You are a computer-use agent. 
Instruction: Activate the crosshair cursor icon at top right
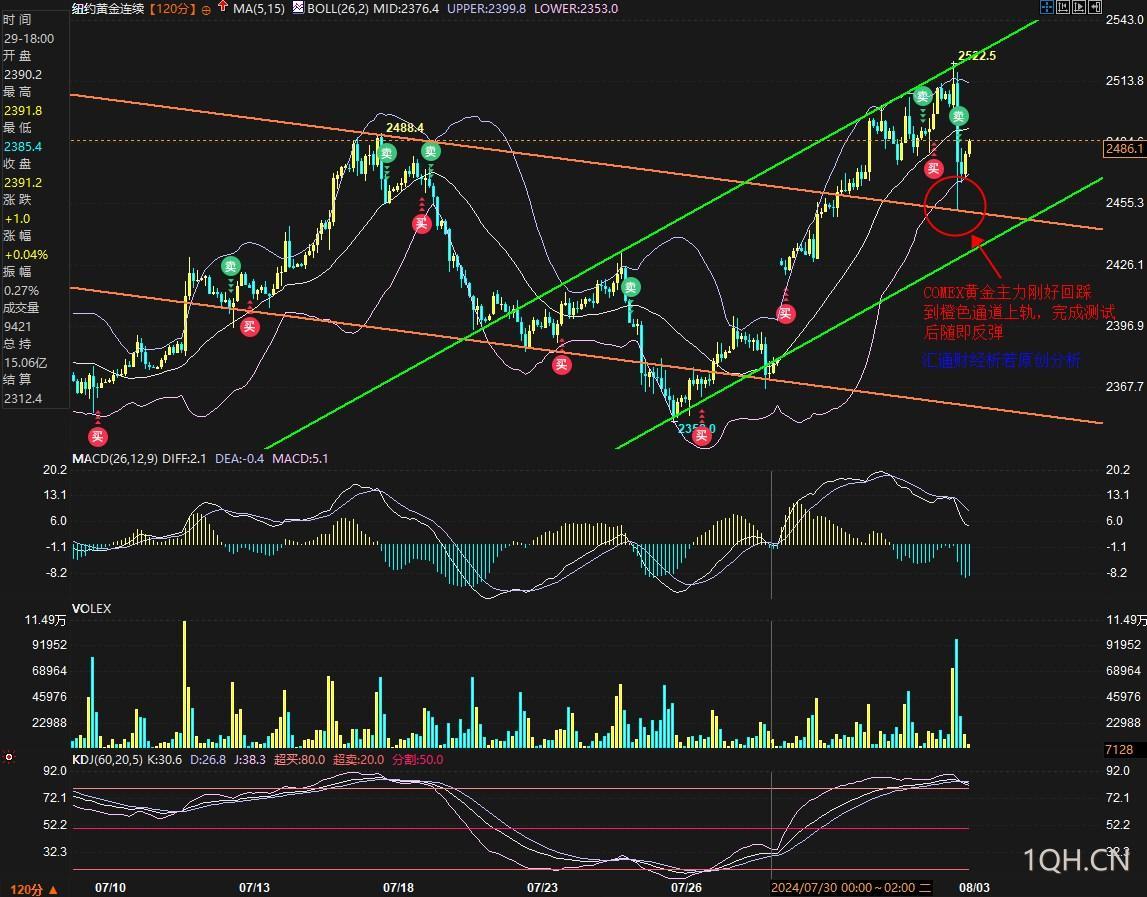tap(1046, 7)
